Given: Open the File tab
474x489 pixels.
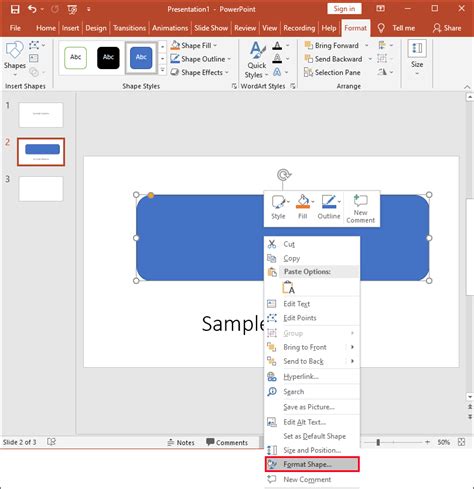Looking at the screenshot, I should [15, 28].
